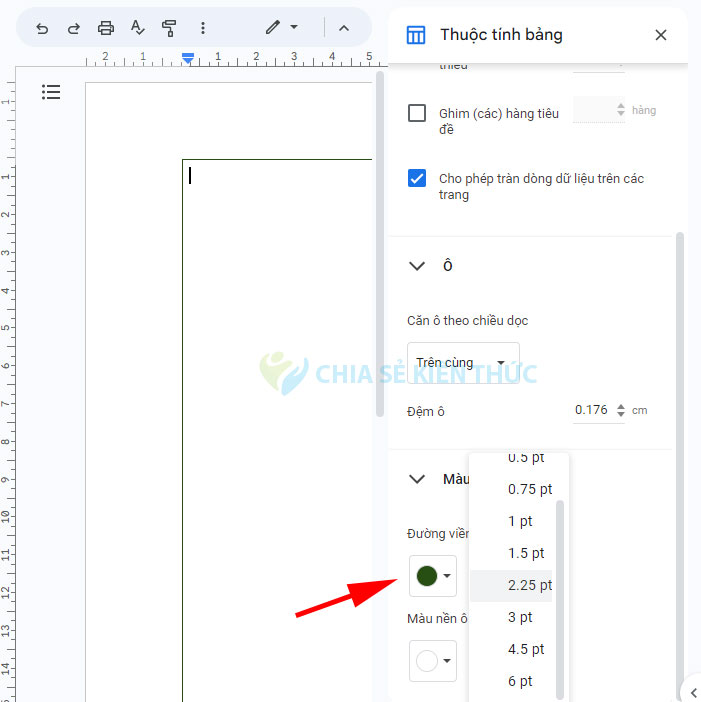Click the Căn ô theo chiều dọc label
The width and height of the screenshot is (701, 702).
[467, 321]
